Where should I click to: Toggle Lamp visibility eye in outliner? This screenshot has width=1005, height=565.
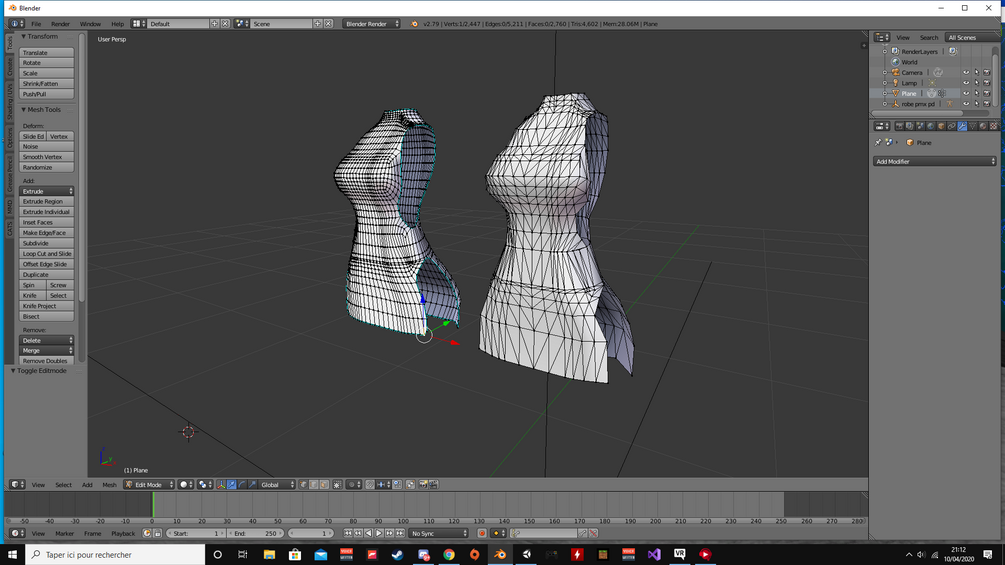tap(966, 83)
